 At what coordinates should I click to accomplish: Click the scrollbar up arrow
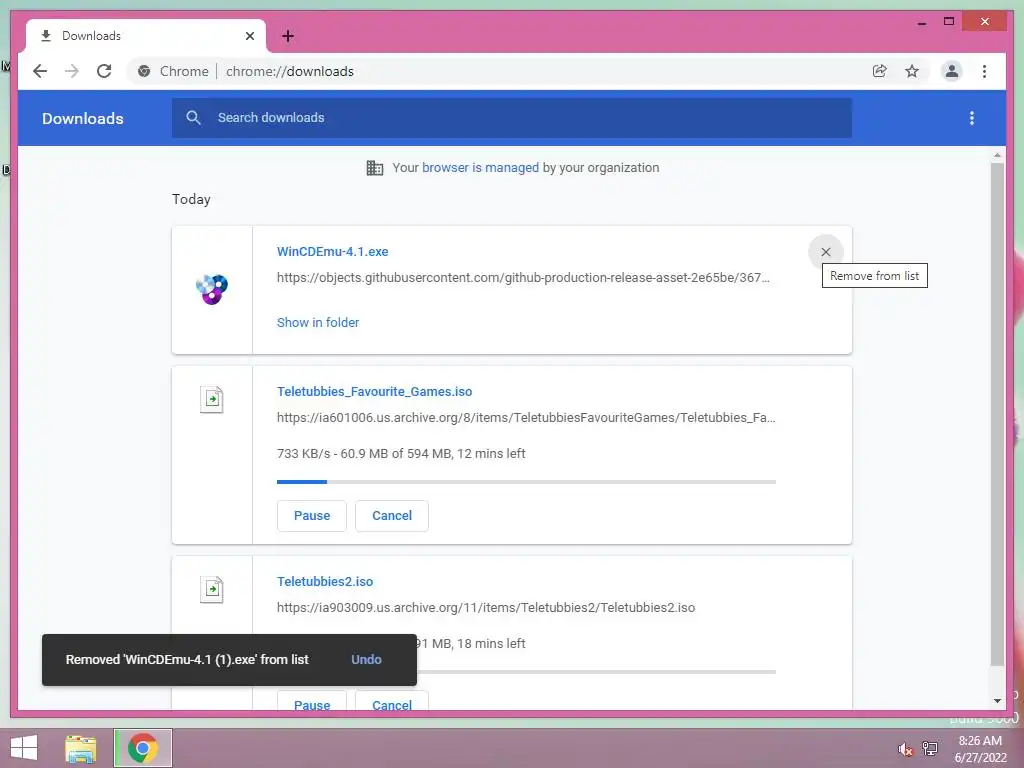point(997,155)
